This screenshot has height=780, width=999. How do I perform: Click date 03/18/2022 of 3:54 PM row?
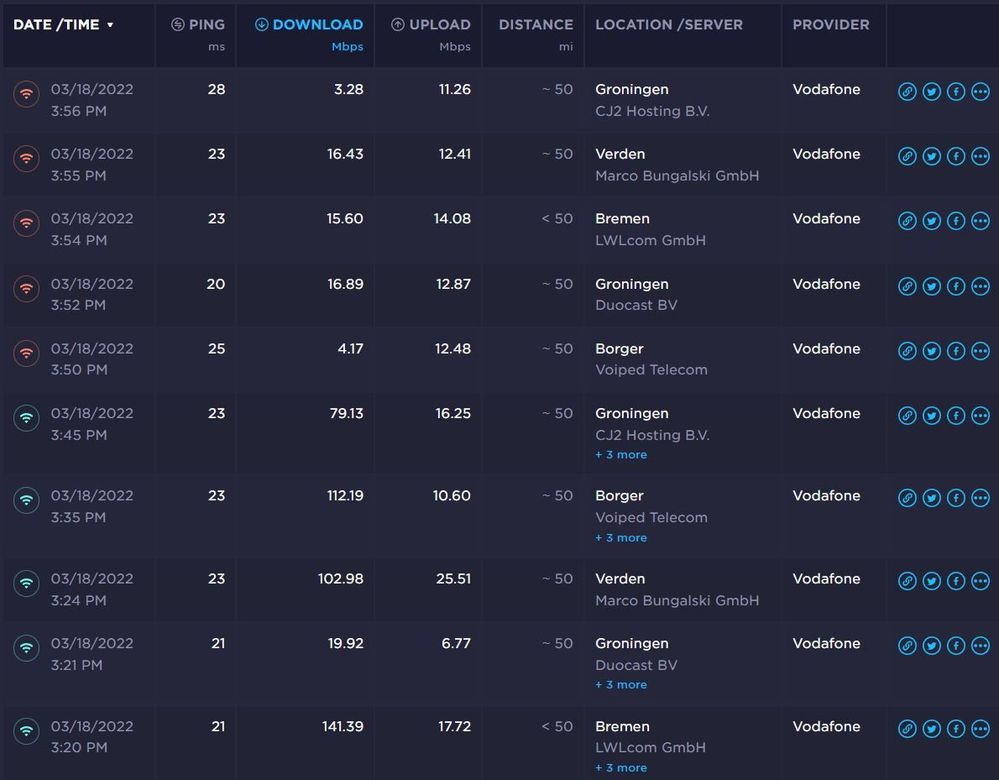[92, 219]
